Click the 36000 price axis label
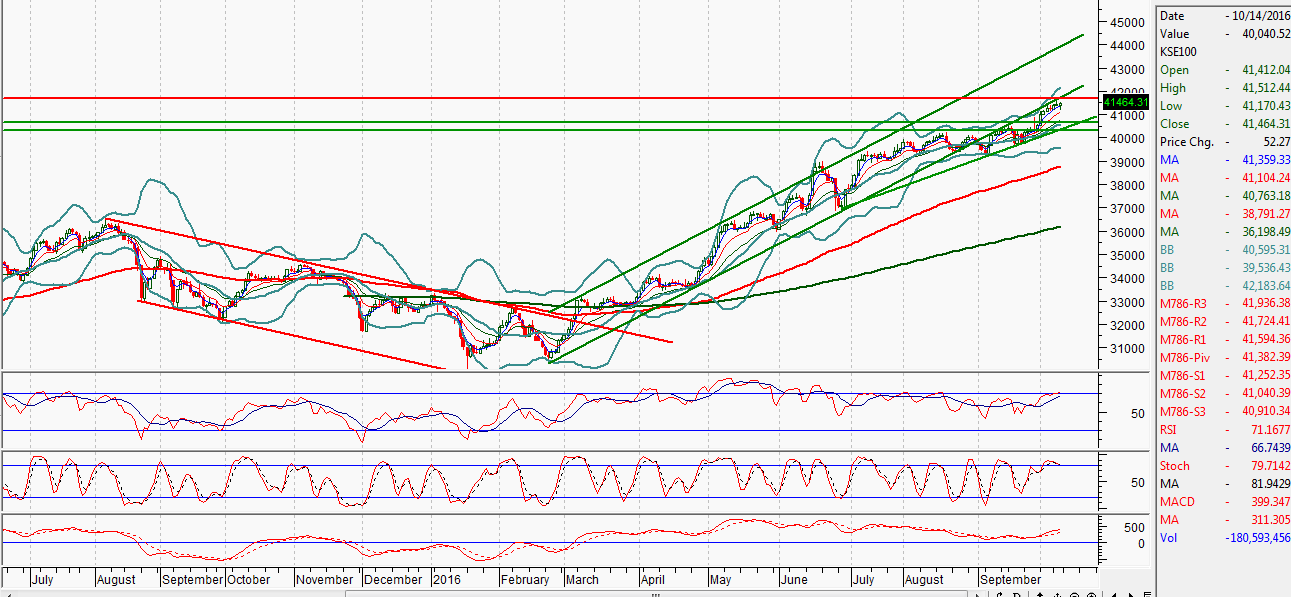Image resolution: width=1291 pixels, height=597 pixels. click(x=1128, y=232)
